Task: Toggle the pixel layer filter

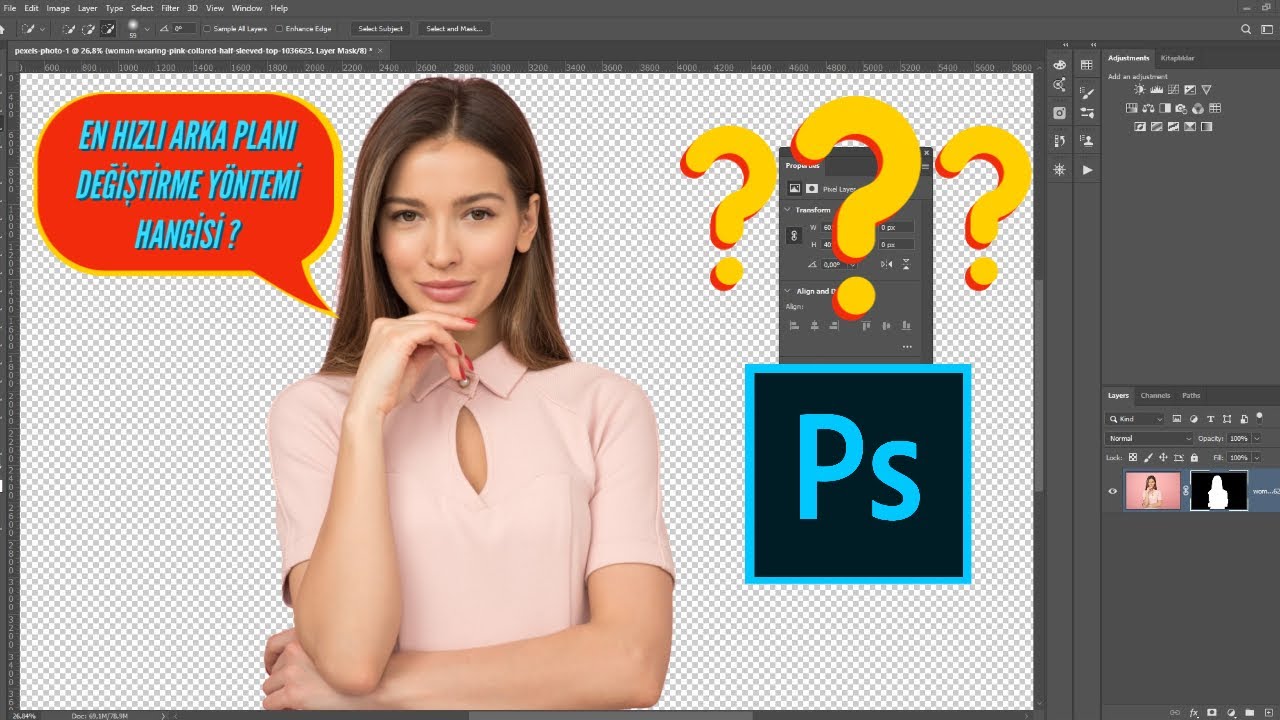Action: [1176, 419]
